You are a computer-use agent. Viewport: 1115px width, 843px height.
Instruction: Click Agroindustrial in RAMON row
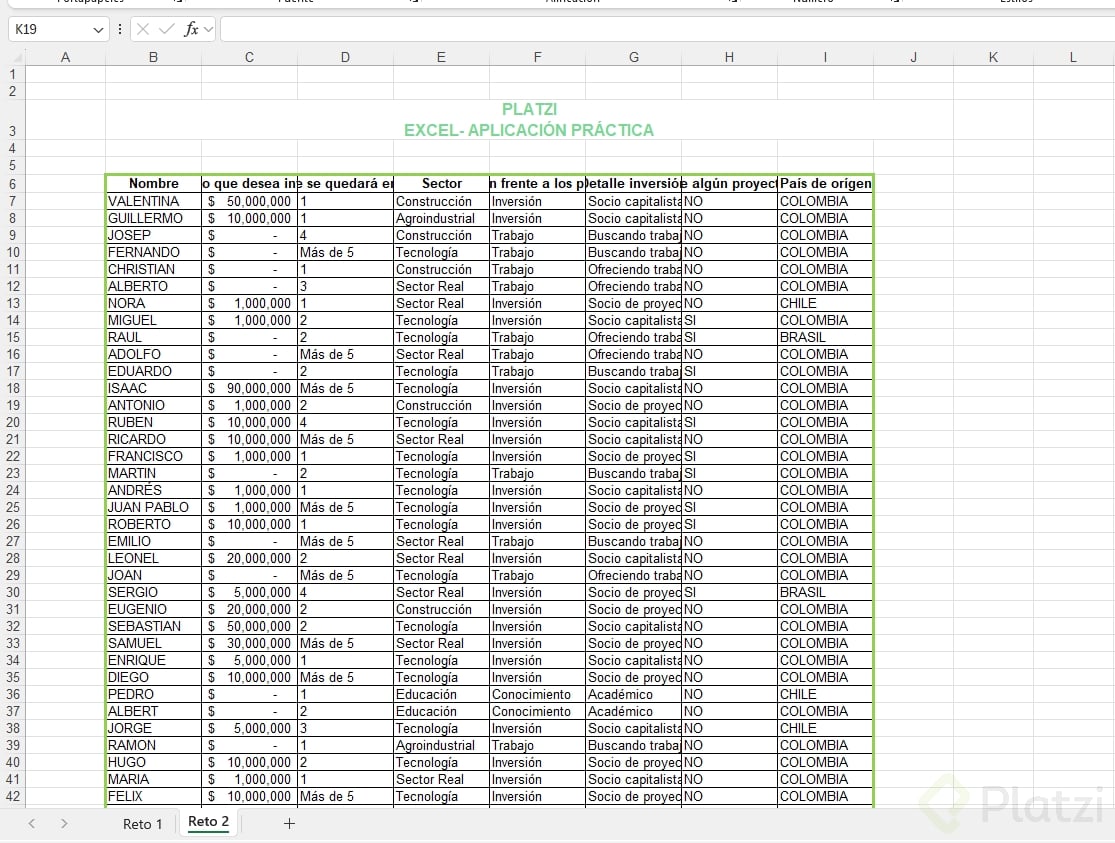[x=442, y=746]
